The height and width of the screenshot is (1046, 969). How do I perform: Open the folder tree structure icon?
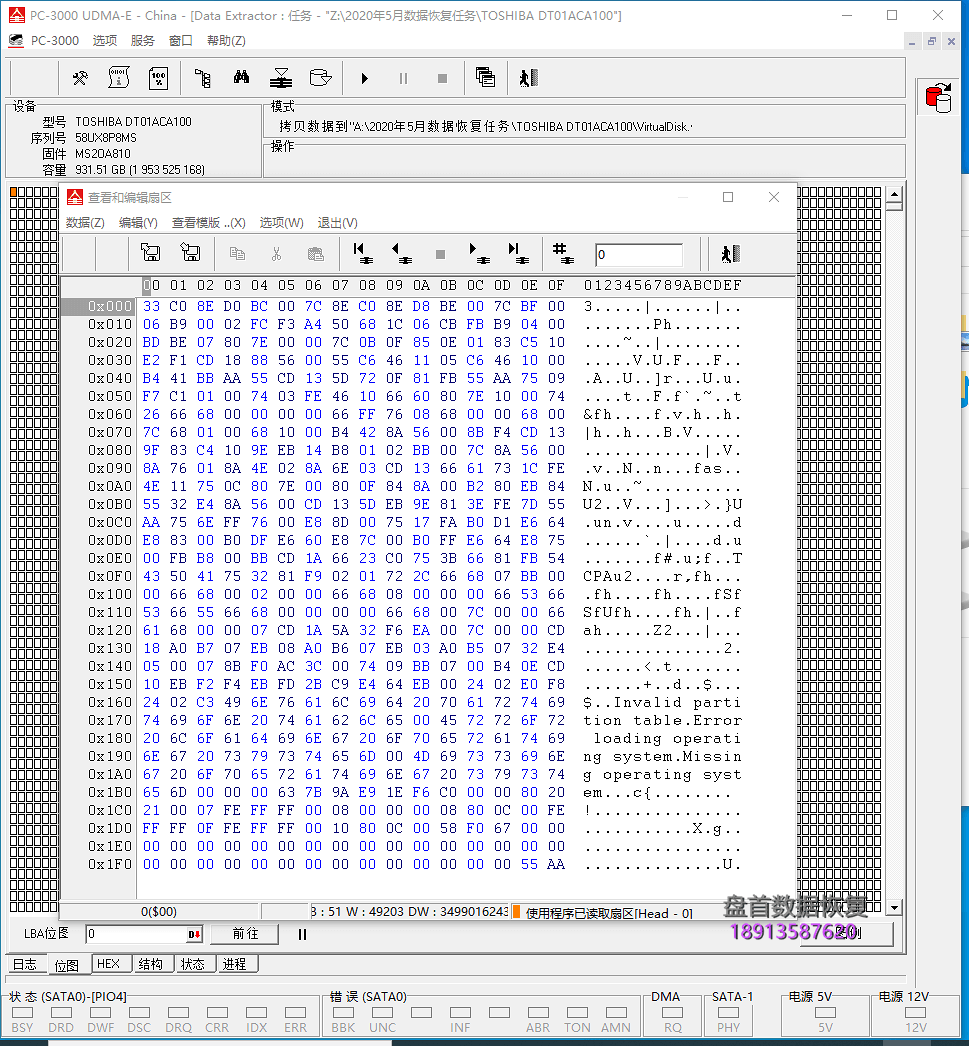click(203, 79)
